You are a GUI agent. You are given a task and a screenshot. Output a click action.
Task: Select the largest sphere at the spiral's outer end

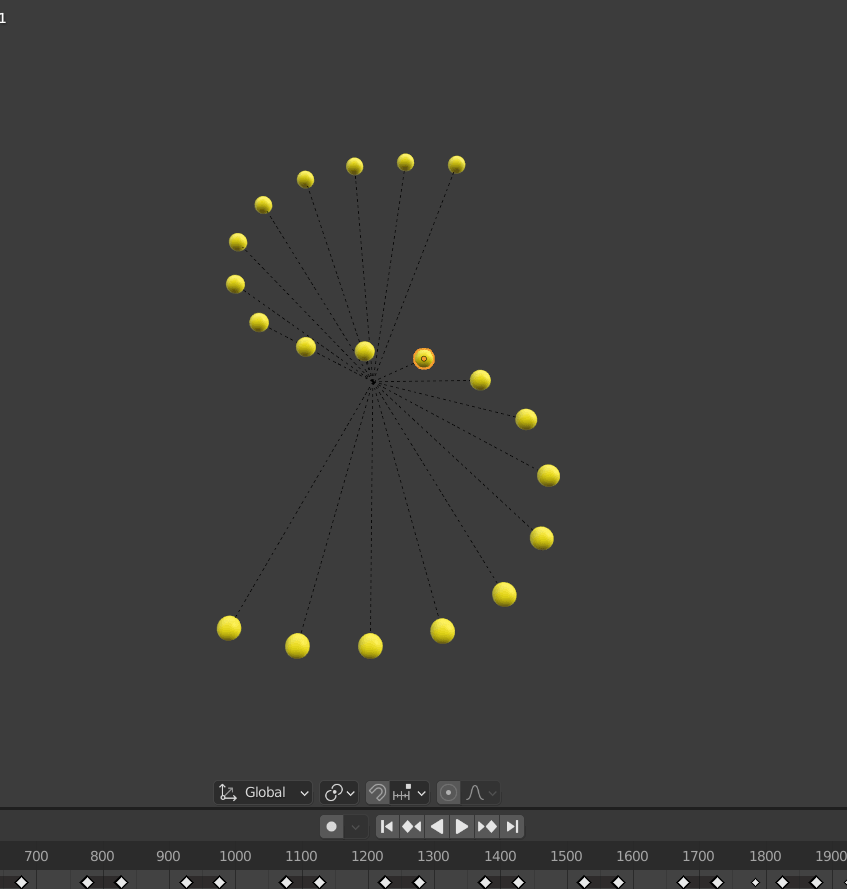click(x=229, y=628)
